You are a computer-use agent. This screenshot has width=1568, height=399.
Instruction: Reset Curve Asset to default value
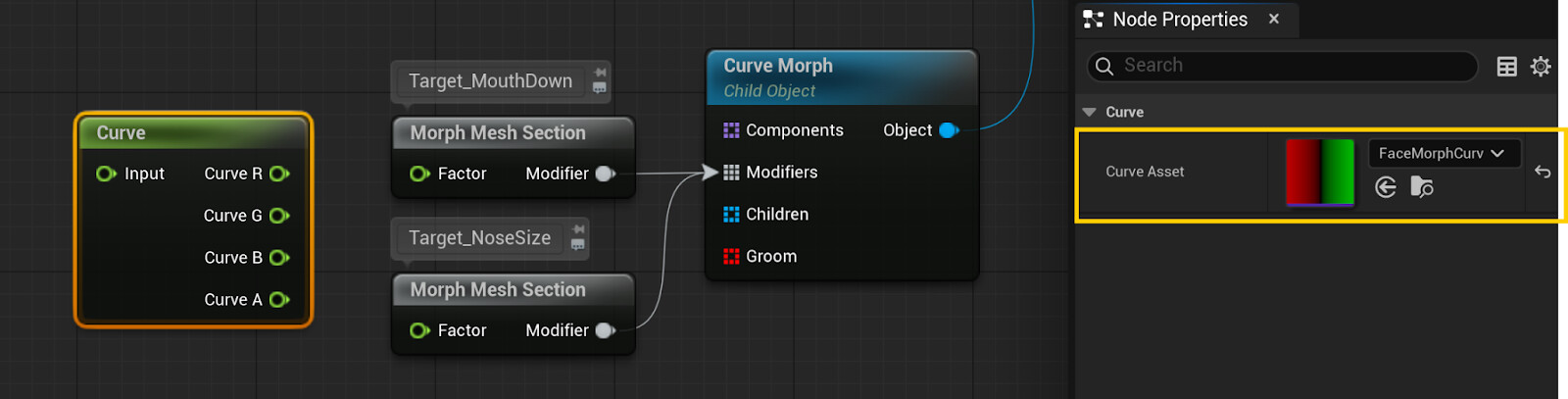click(1543, 172)
